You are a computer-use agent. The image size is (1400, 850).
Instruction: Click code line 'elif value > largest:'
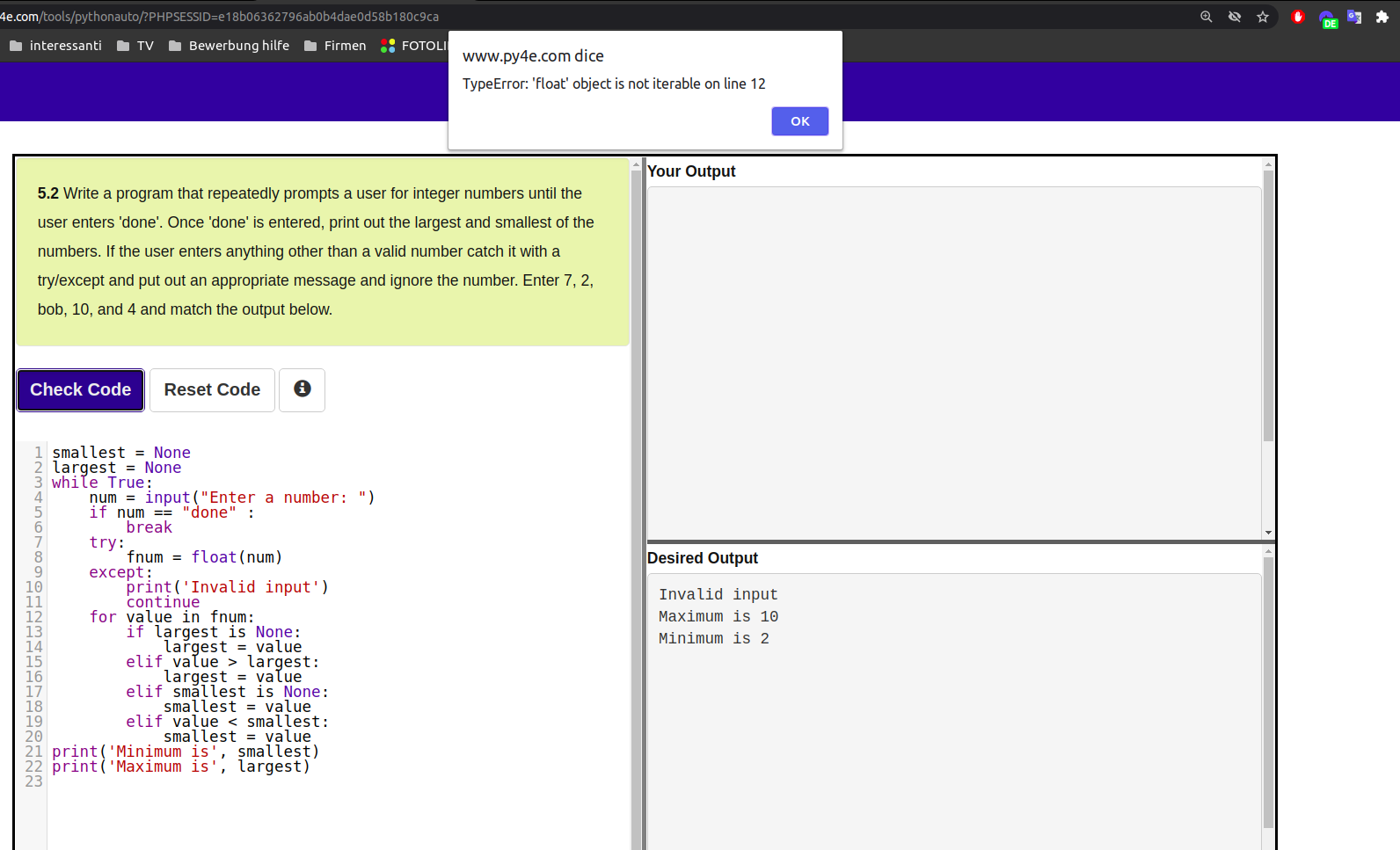click(222, 662)
